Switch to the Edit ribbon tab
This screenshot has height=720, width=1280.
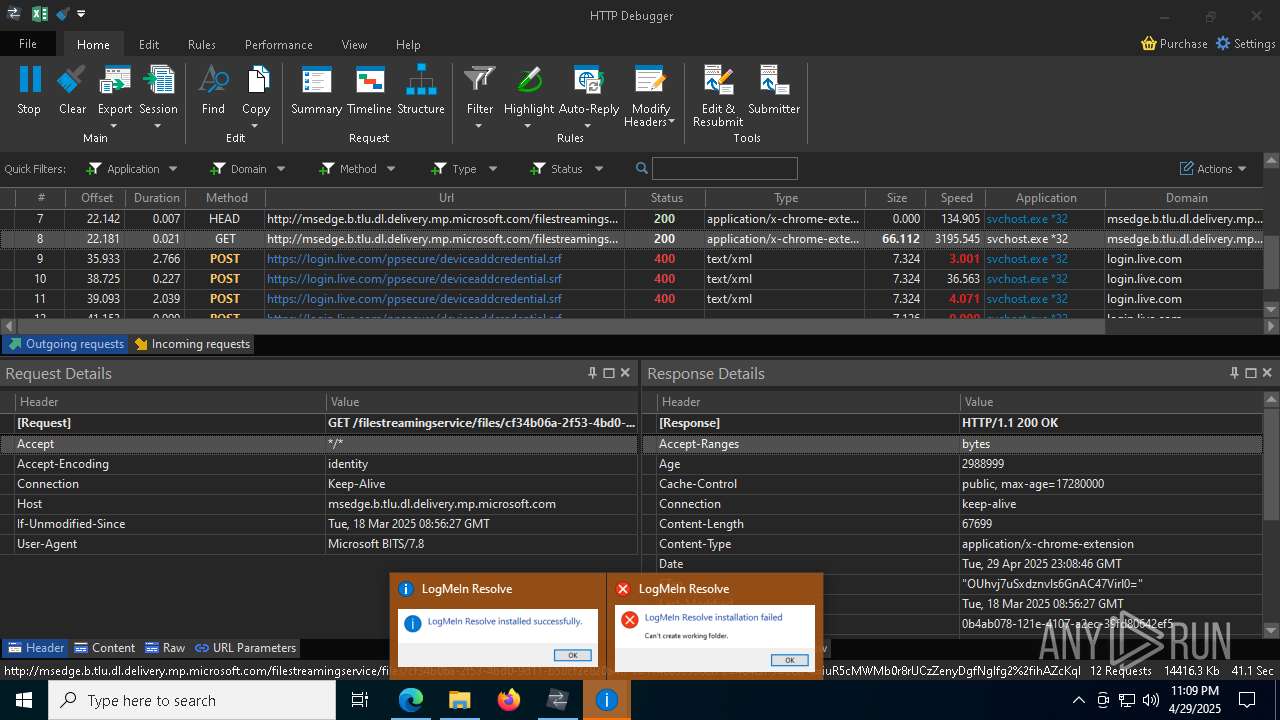pyautogui.click(x=149, y=44)
